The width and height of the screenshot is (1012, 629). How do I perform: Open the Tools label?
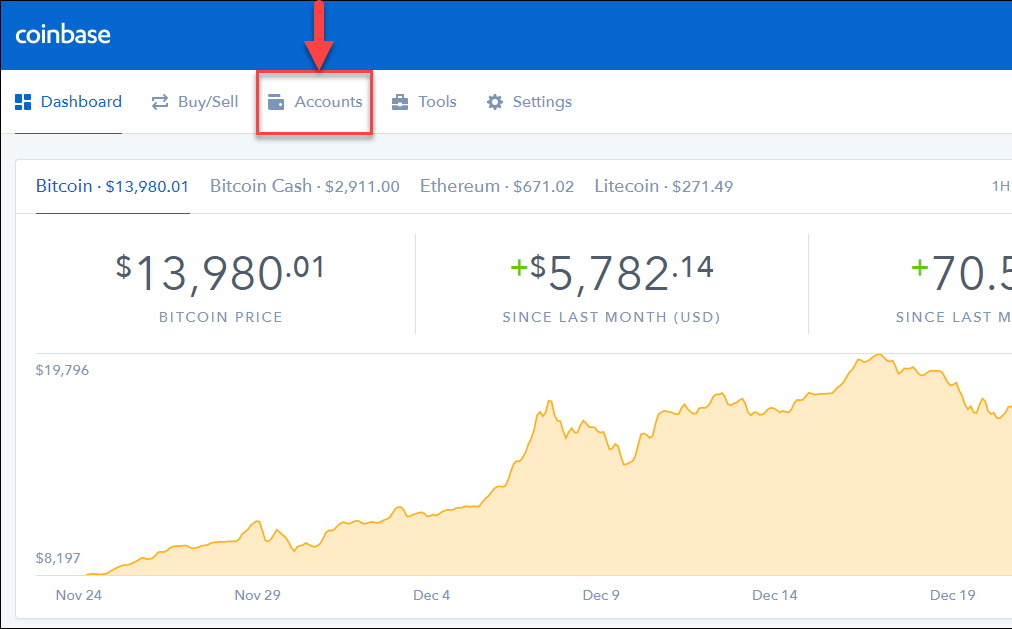[x=437, y=102]
